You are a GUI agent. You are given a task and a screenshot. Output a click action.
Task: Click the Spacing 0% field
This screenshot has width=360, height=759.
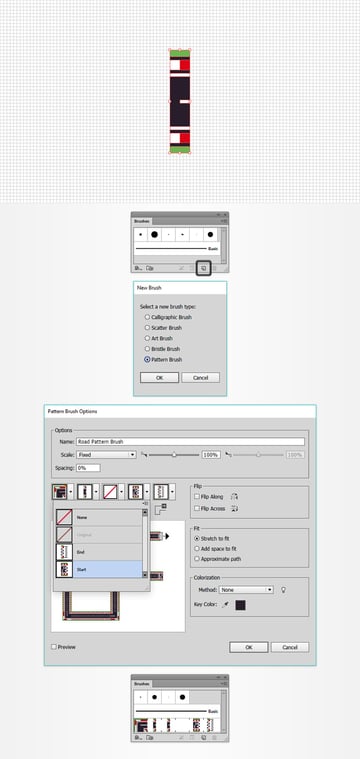coord(88,468)
